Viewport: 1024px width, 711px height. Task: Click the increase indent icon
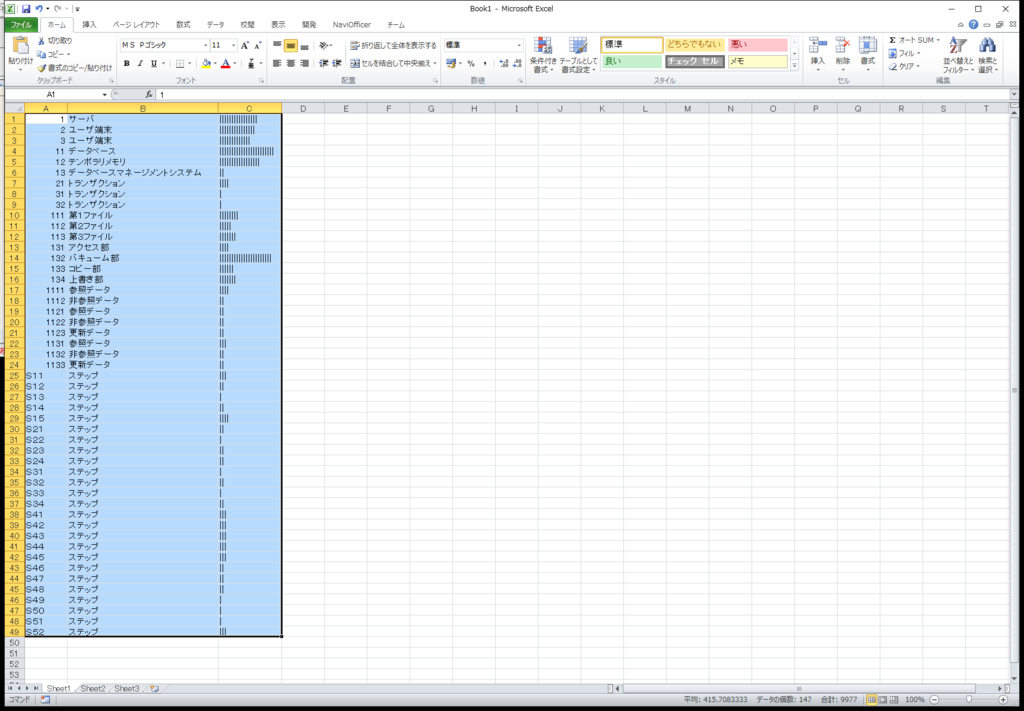click(x=337, y=63)
